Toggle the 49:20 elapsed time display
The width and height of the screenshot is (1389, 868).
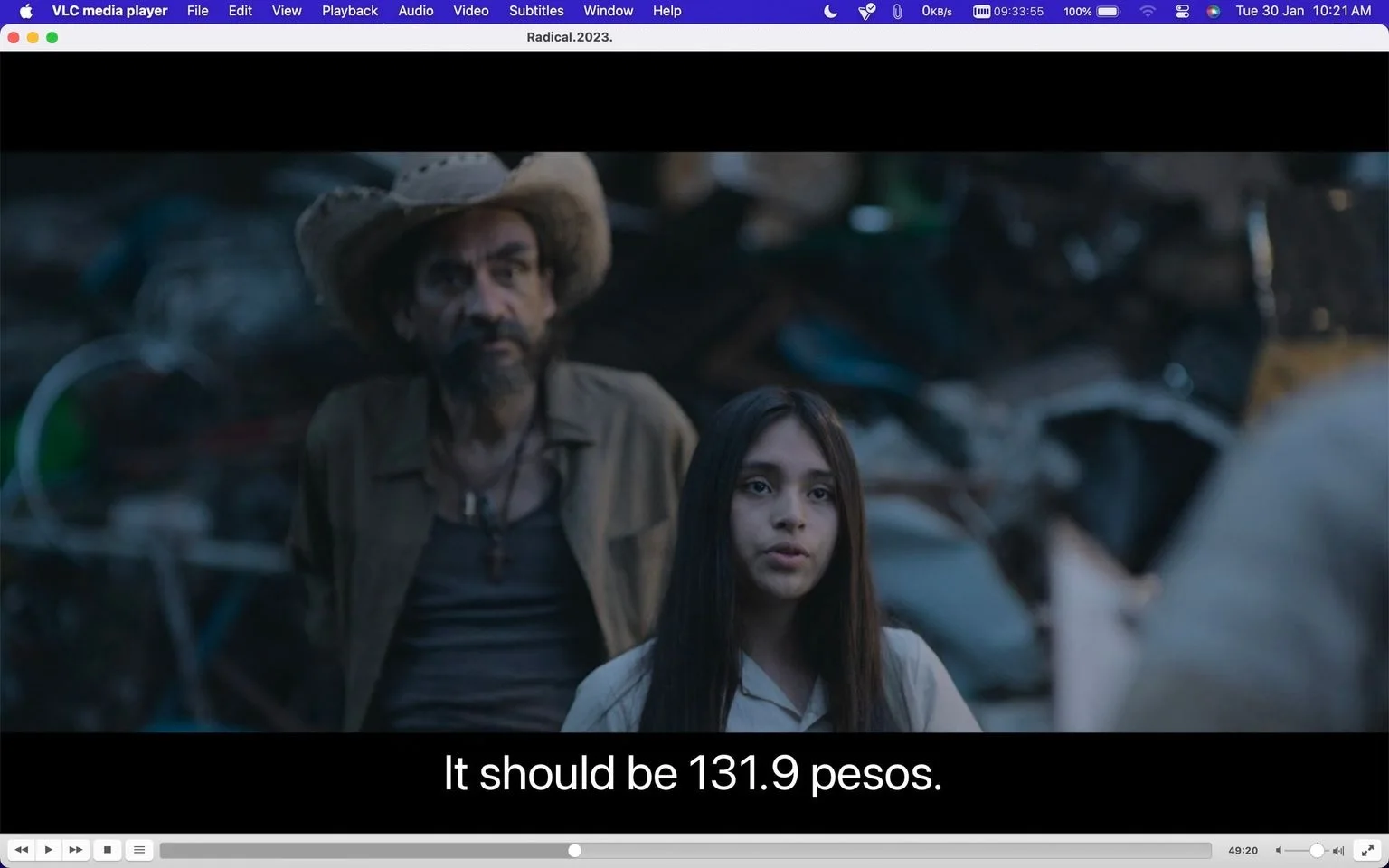(x=1243, y=850)
